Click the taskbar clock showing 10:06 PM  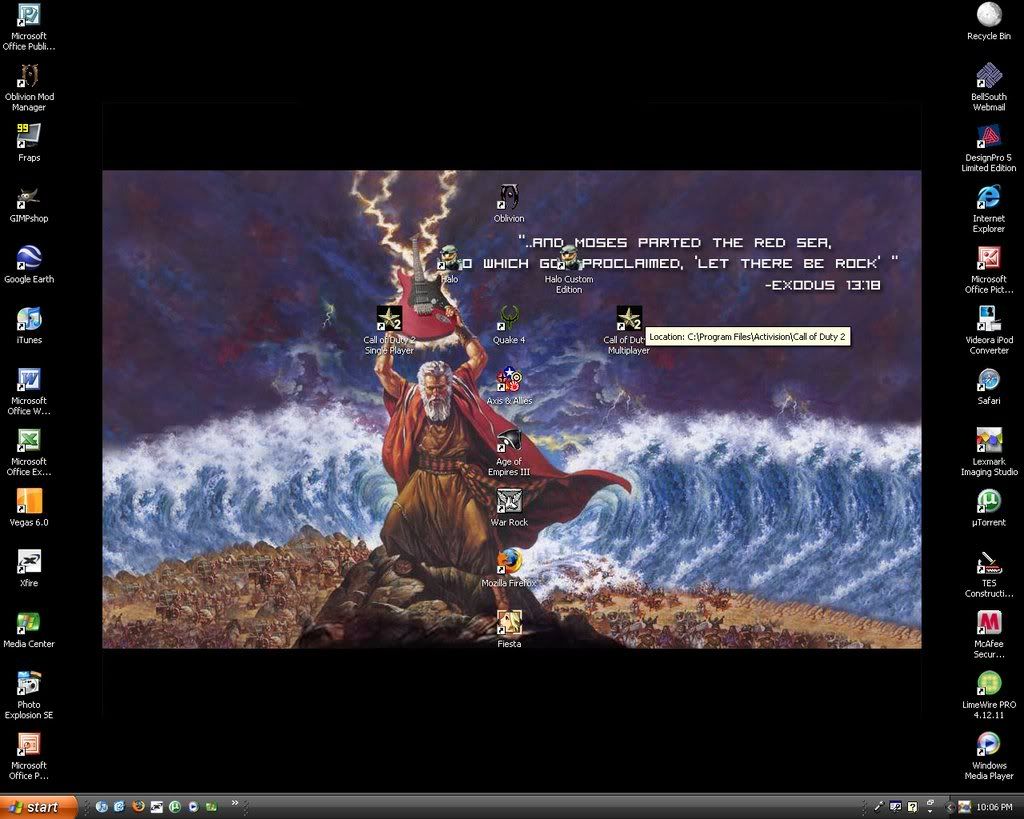(x=995, y=807)
